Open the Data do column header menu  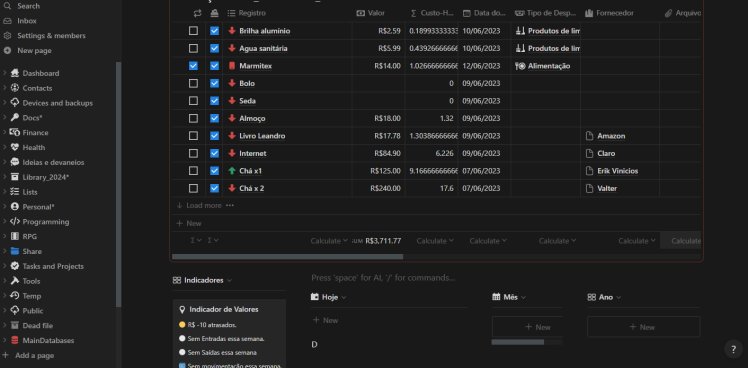484,13
